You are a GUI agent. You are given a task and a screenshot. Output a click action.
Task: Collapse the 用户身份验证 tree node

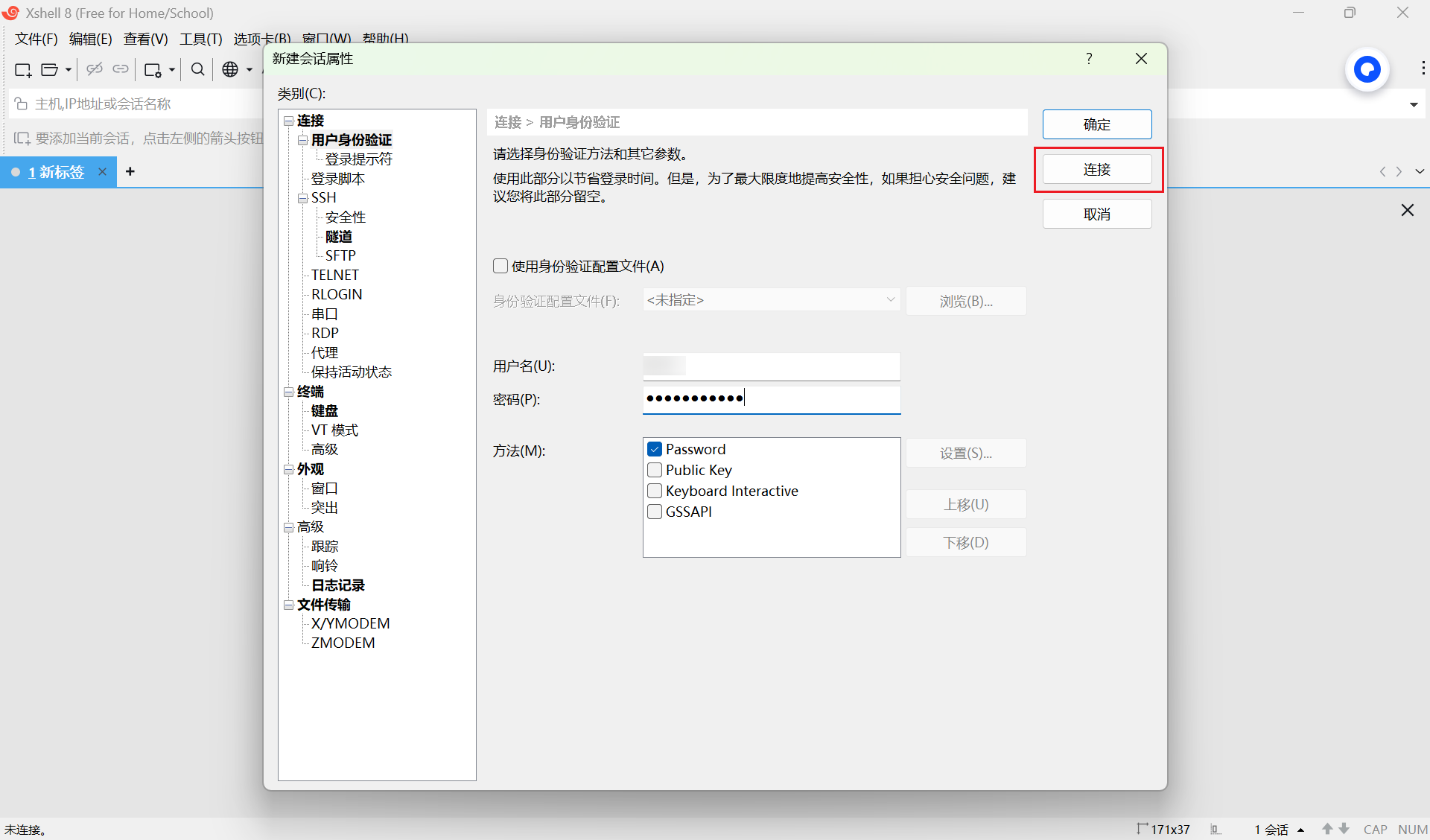[x=302, y=140]
